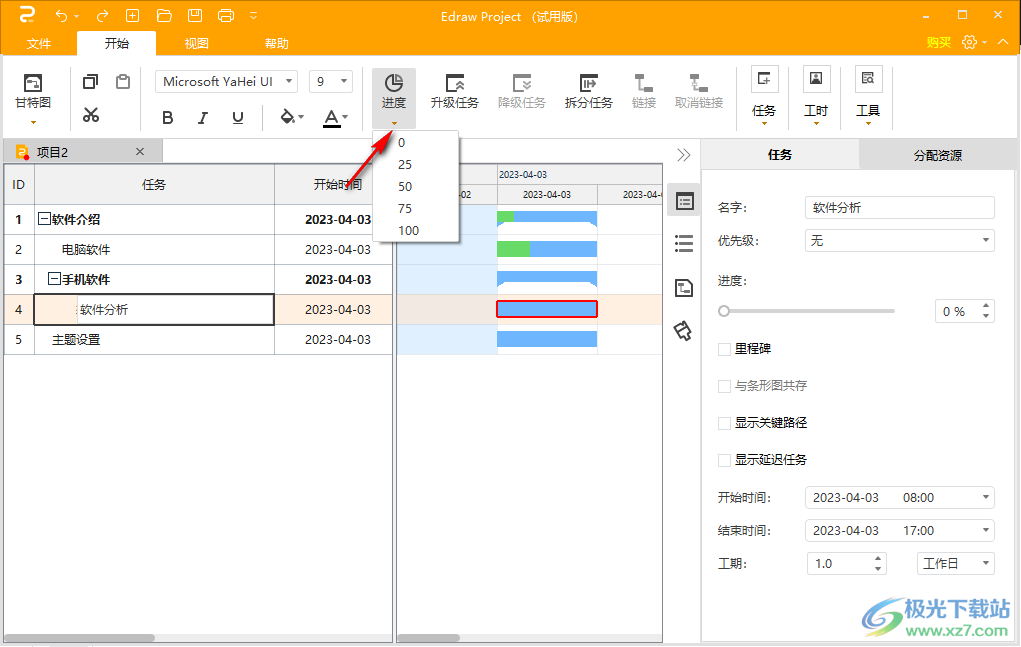Click the Print icon
Image resolution: width=1021 pixels, height=647 pixels.
(226, 16)
